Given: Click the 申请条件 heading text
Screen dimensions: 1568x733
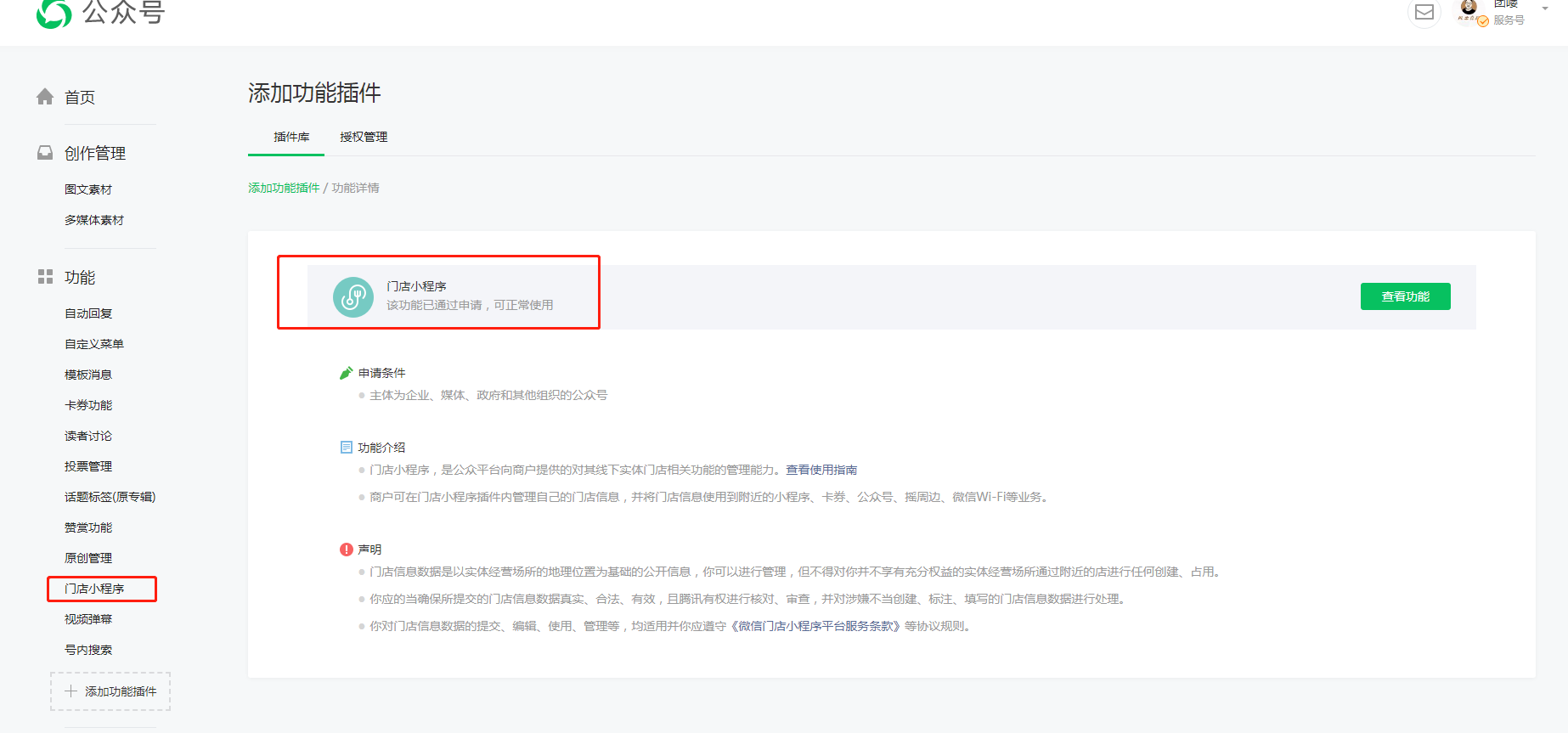Looking at the screenshot, I should click(x=381, y=373).
